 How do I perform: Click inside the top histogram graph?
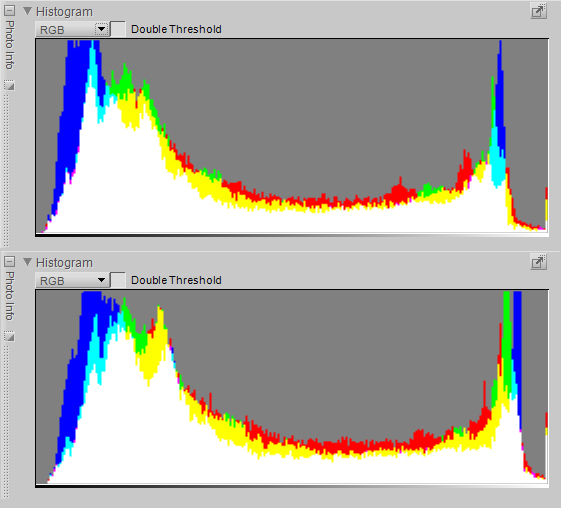tap(292, 136)
